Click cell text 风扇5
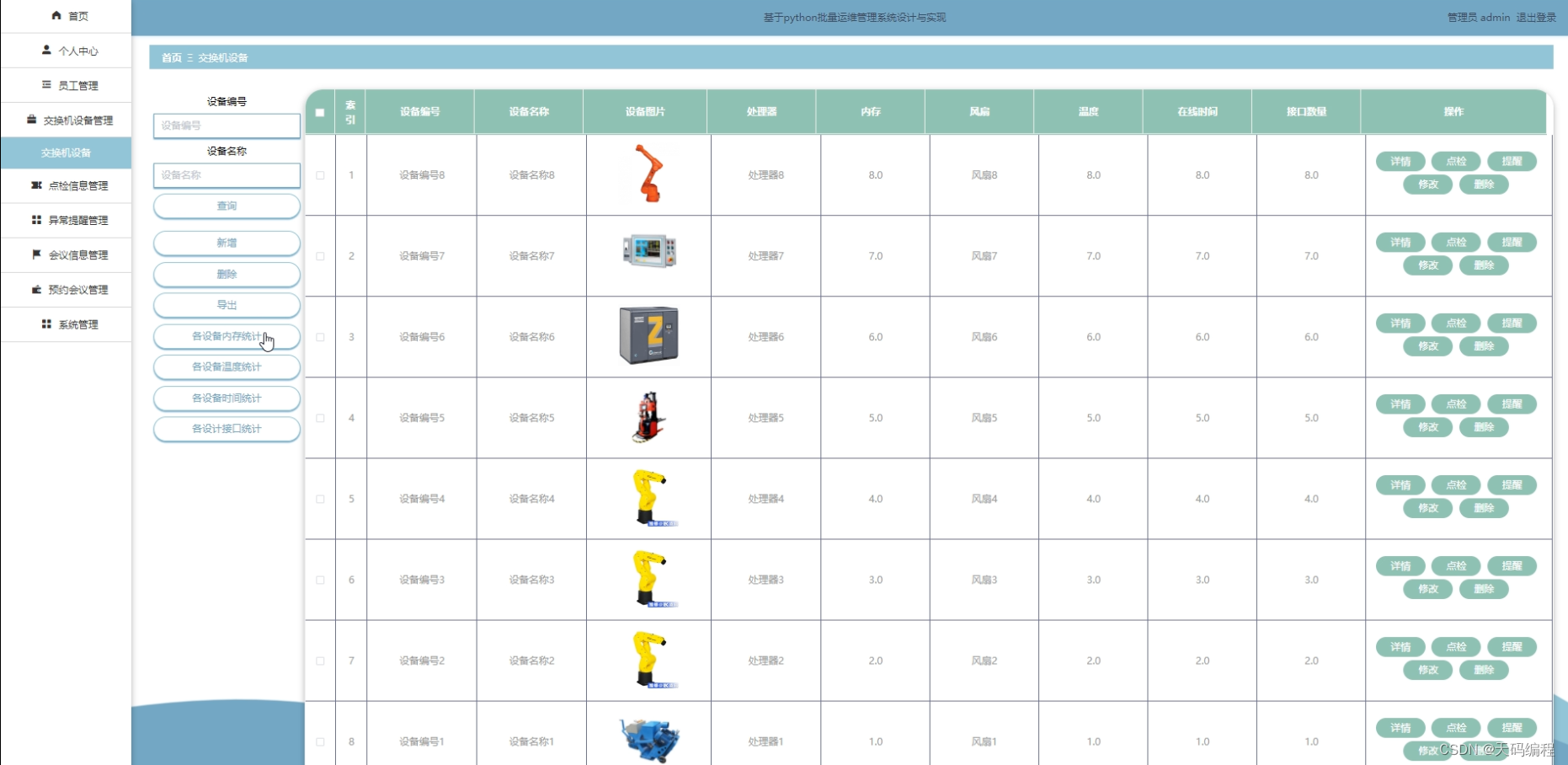Screen dimensions: 1568x765 pos(984,418)
